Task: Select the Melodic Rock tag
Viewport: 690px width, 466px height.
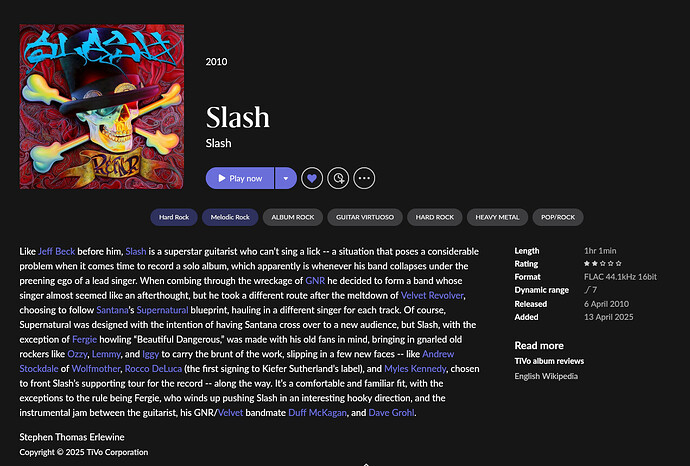Action: tap(230, 217)
